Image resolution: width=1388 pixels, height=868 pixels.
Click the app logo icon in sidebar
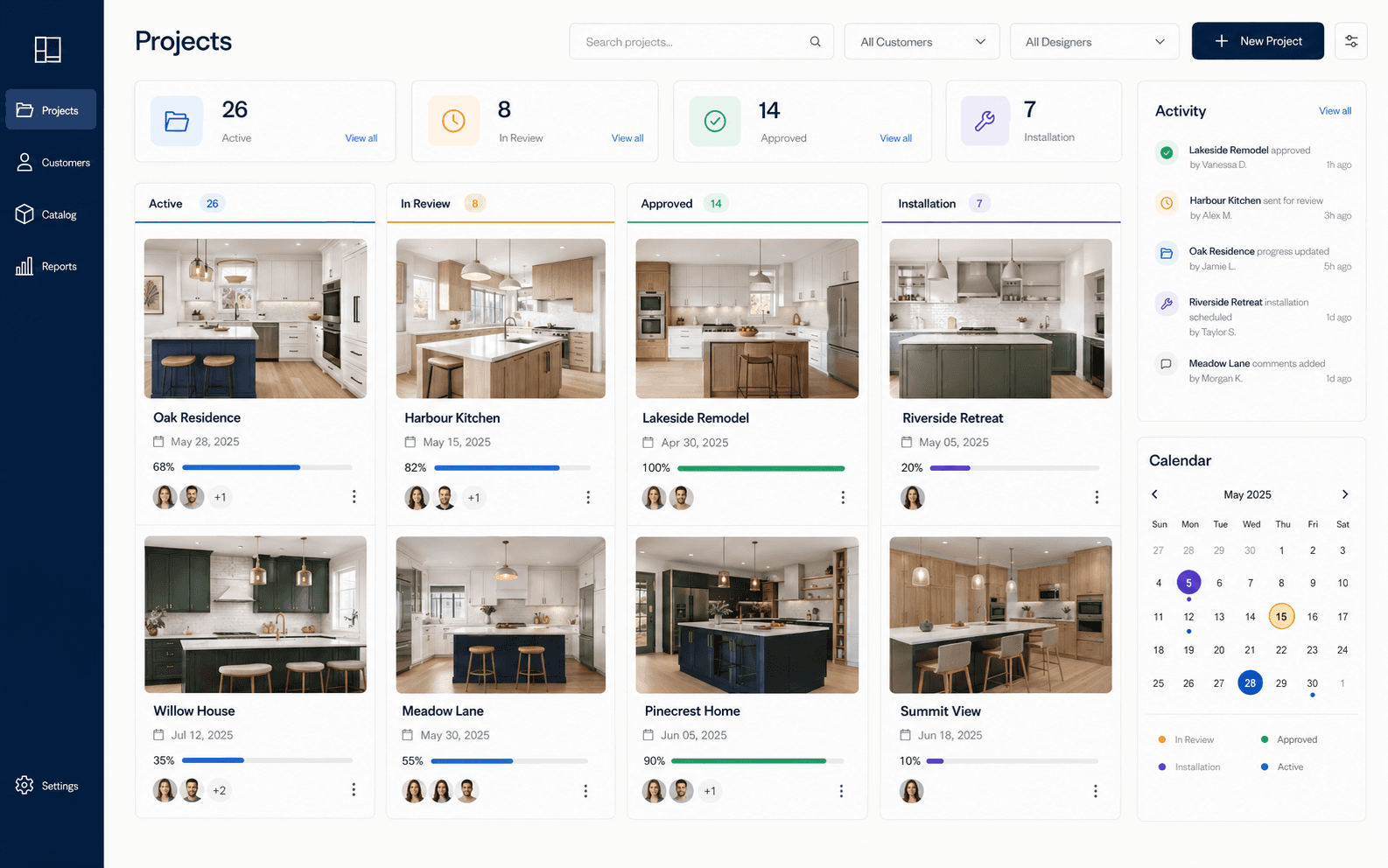pyautogui.click(x=47, y=50)
